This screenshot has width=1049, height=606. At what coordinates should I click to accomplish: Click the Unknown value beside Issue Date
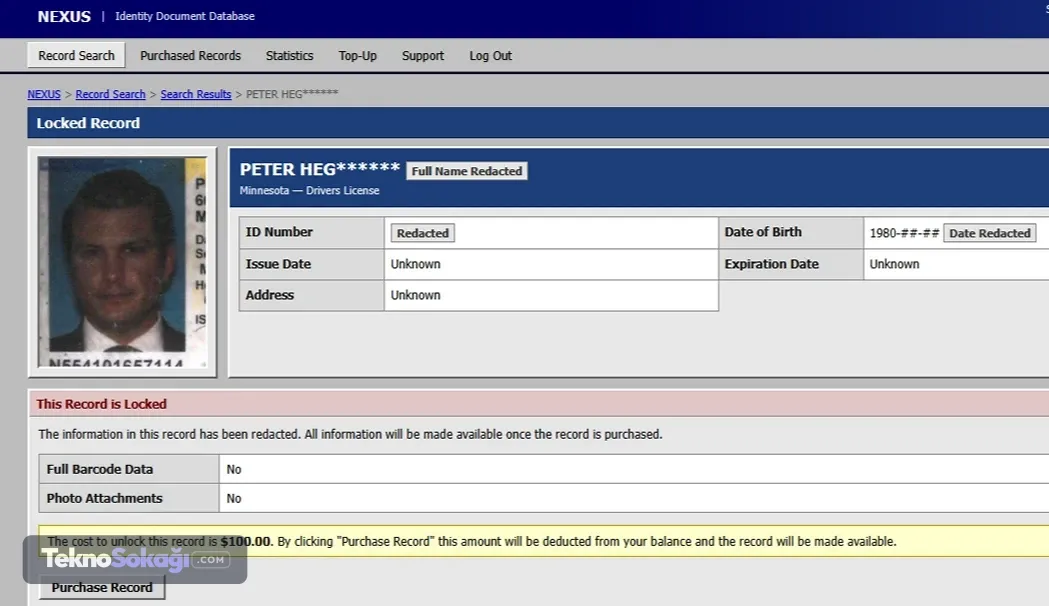415,264
